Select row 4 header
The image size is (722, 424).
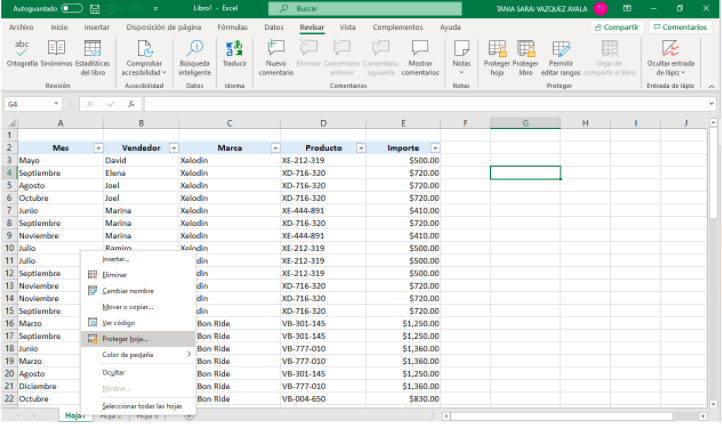tap(9, 173)
